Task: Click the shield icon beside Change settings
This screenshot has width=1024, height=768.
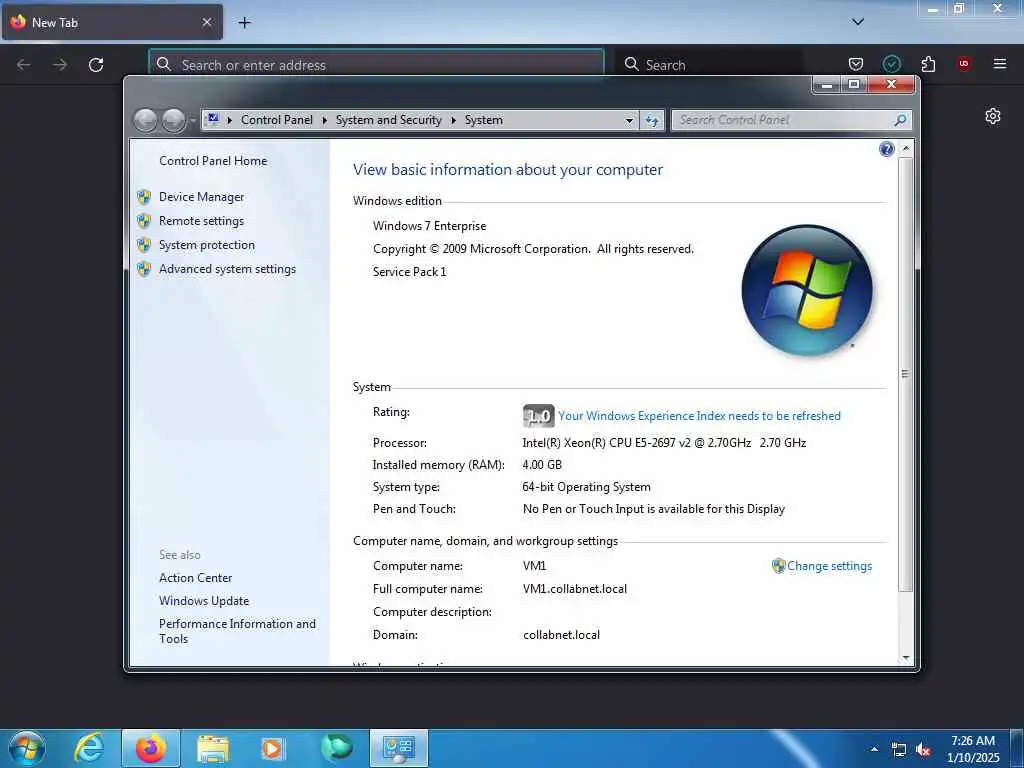Action: click(x=778, y=566)
